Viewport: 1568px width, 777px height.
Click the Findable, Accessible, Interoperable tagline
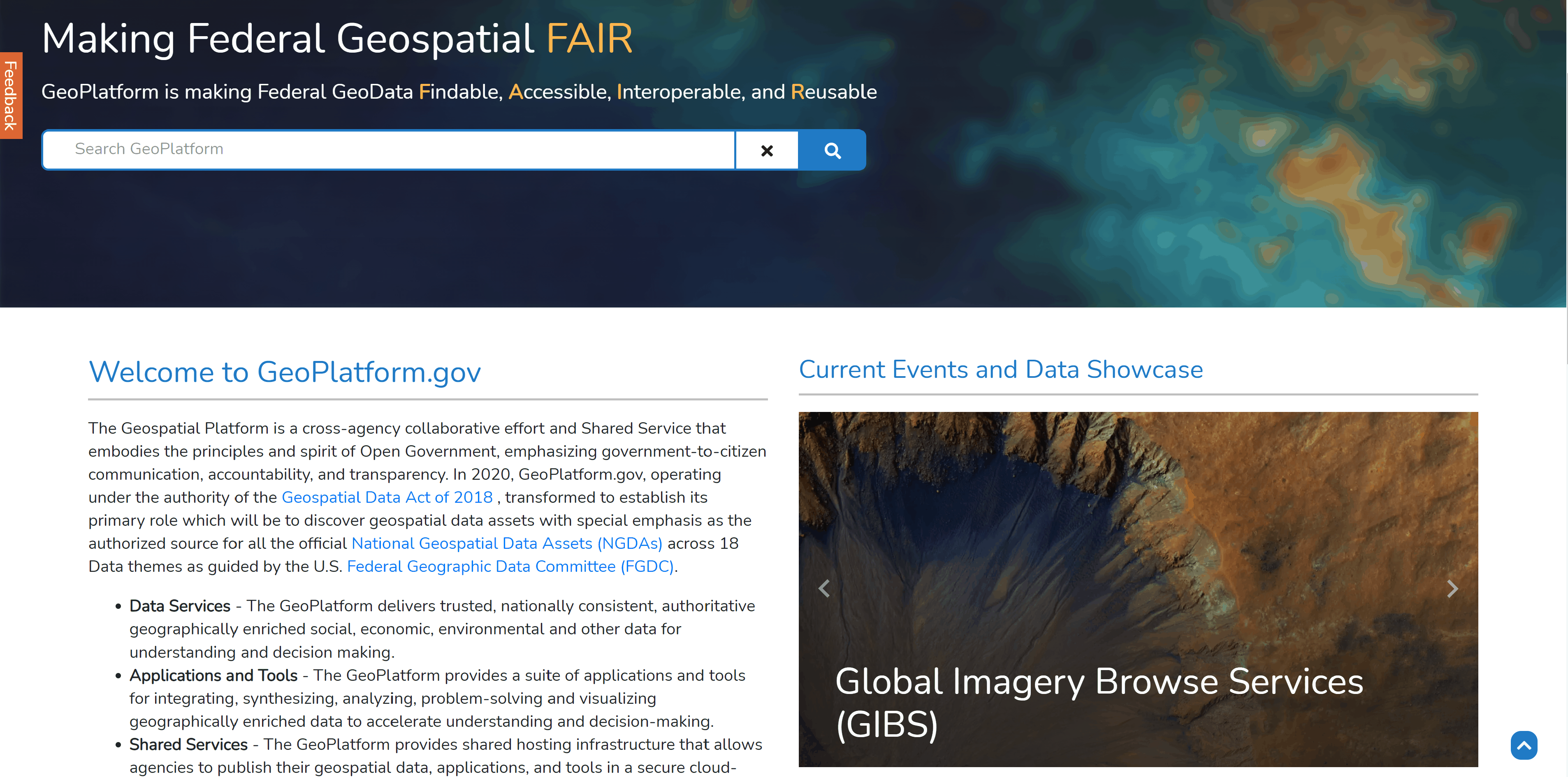coord(459,92)
